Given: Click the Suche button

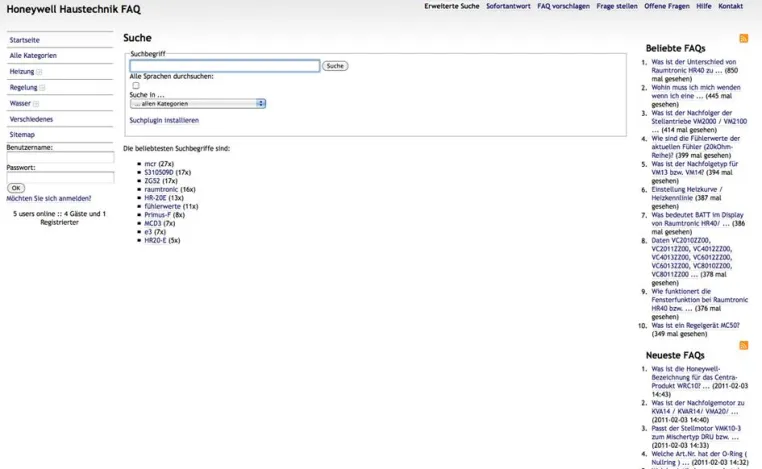Looking at the screenshot, I should 335,66.
